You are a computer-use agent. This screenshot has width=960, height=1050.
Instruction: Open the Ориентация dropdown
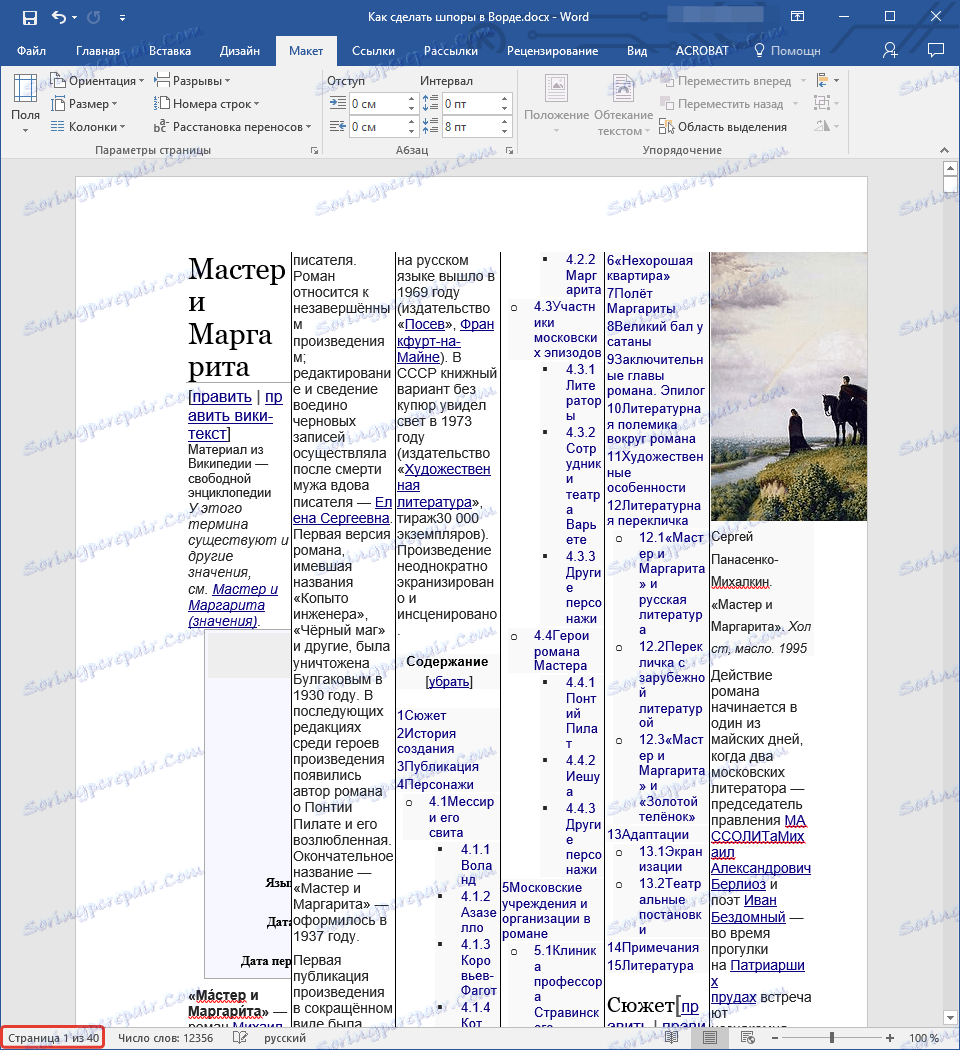pos(97,81)
